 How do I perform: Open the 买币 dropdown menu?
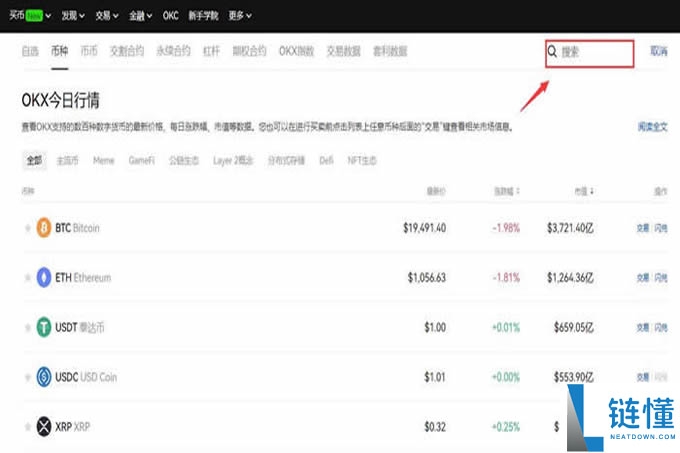point(30,16)
